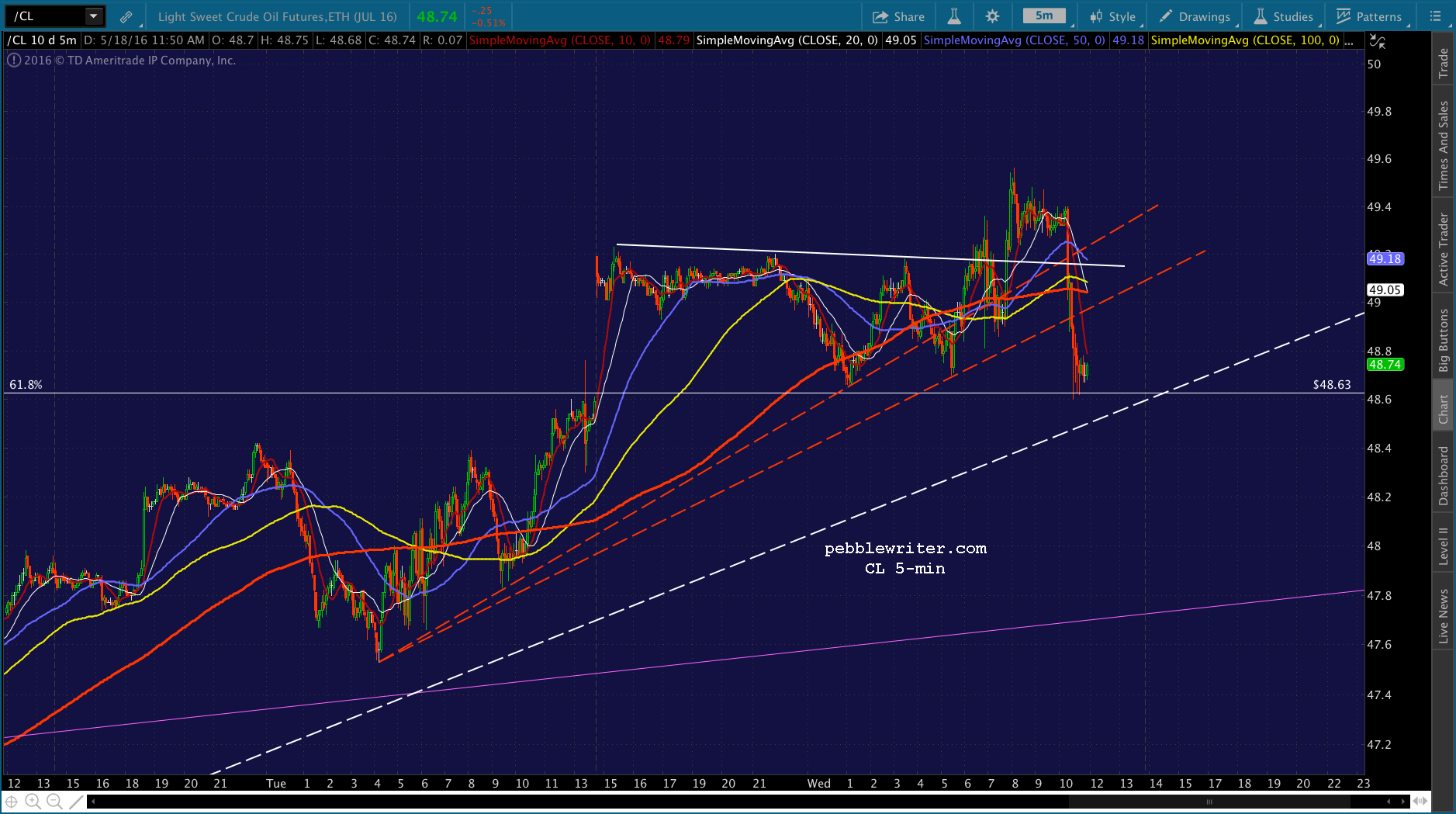This screenshot has height=814, width=1456.
Task: Click the 49.05 white price bubble
Action: 1385,290
